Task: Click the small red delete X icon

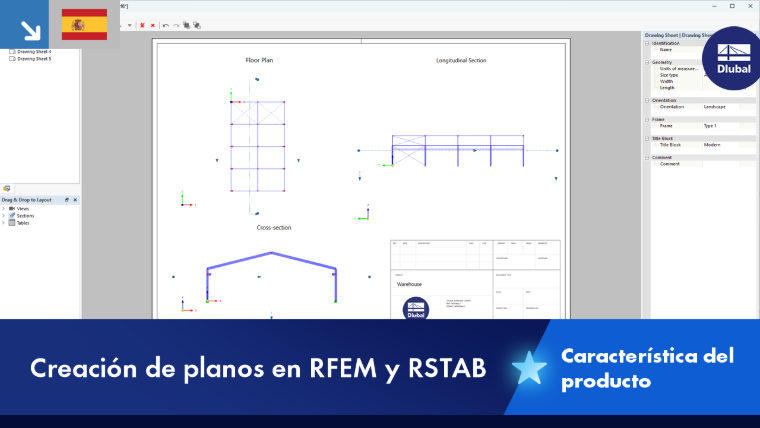Action: click(x=153, y=25)
